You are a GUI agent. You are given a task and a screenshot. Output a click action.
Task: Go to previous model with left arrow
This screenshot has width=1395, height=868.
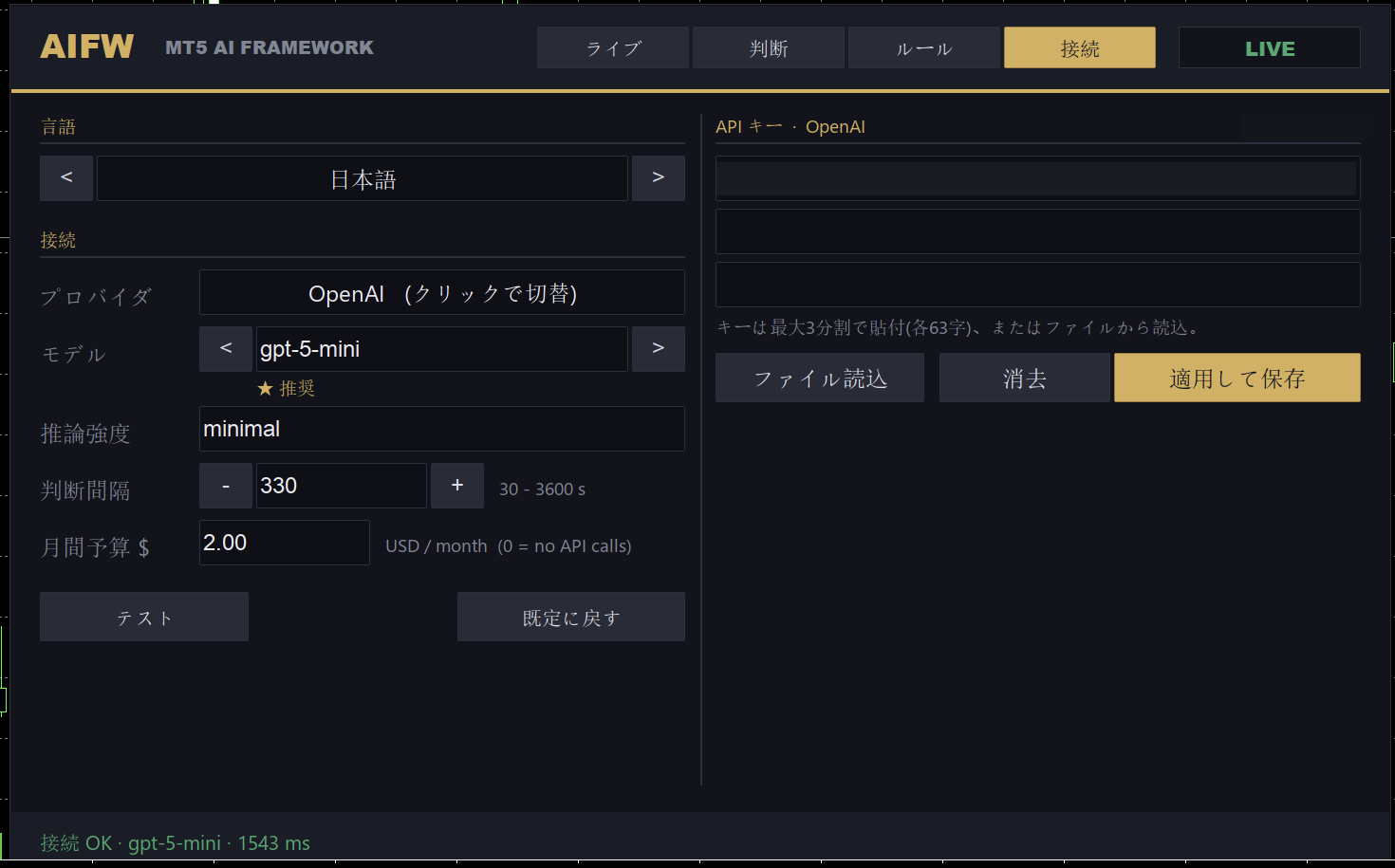pos(226,349)
